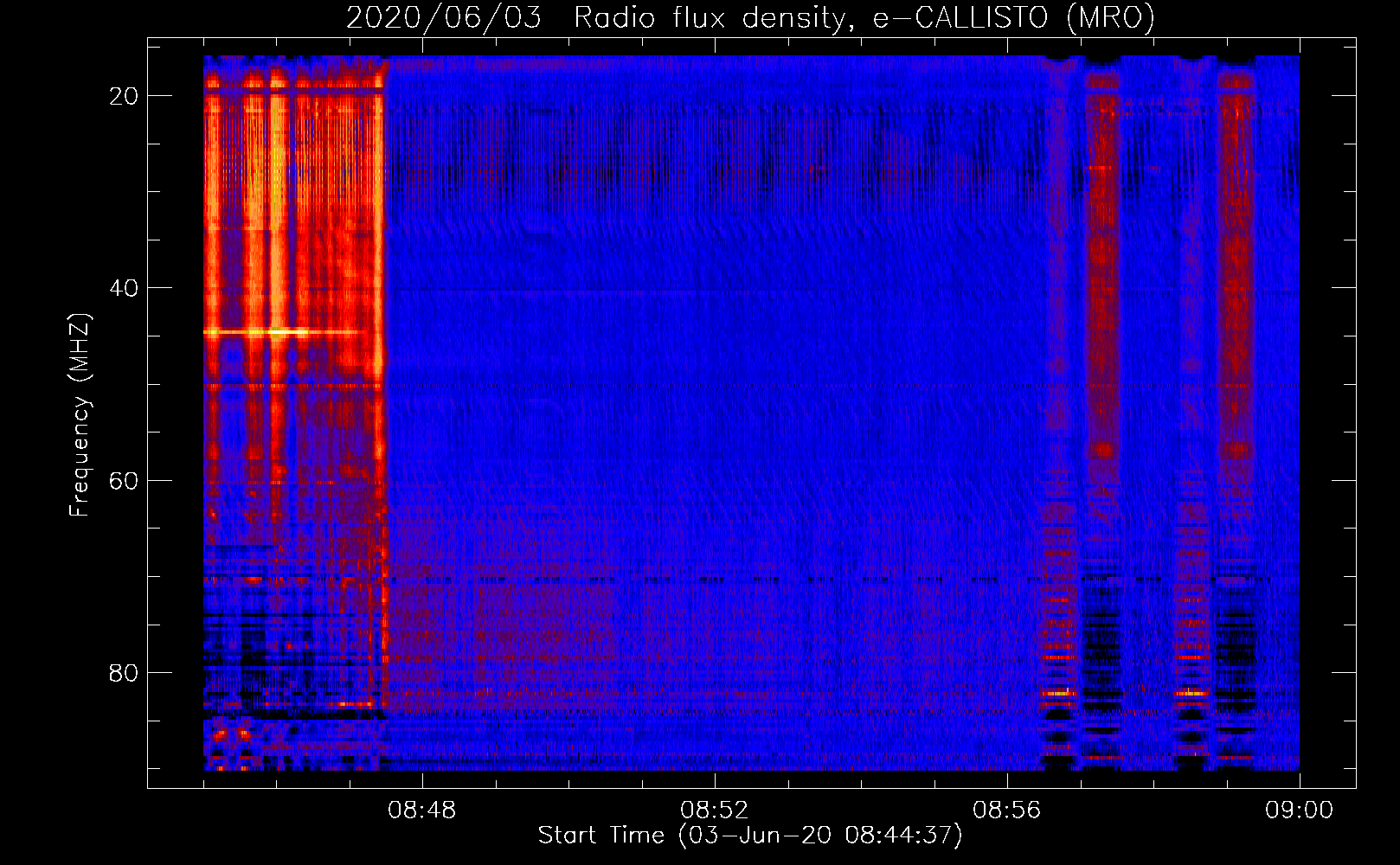Click the 20 MHz frequency tick label
1400x865 pixels.
point(125,96)
